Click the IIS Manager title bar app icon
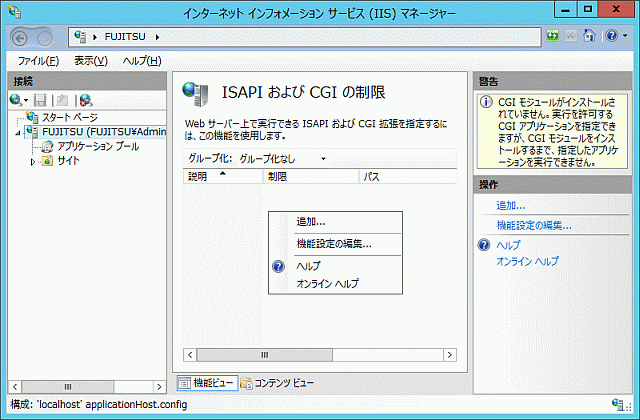 (x=15, y=12)
